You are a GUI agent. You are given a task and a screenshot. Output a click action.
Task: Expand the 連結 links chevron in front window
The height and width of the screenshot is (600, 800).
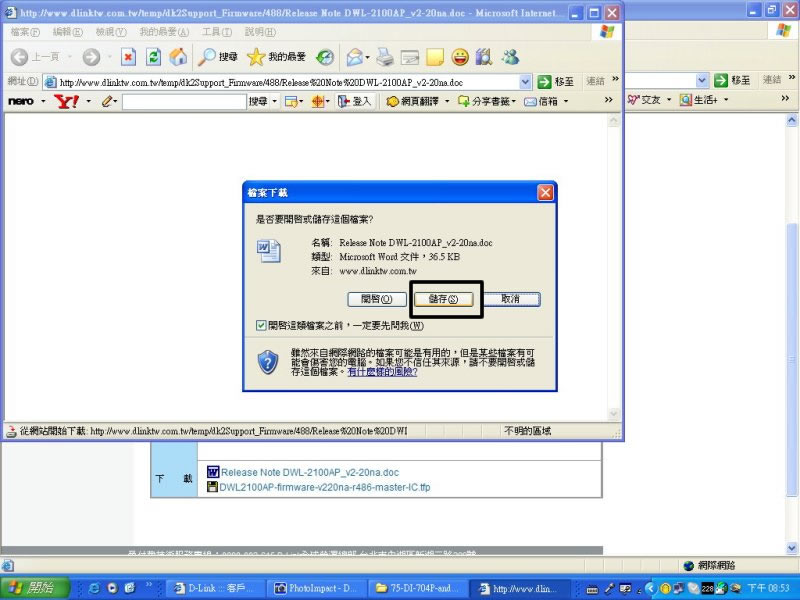click(x=615, y=79)
